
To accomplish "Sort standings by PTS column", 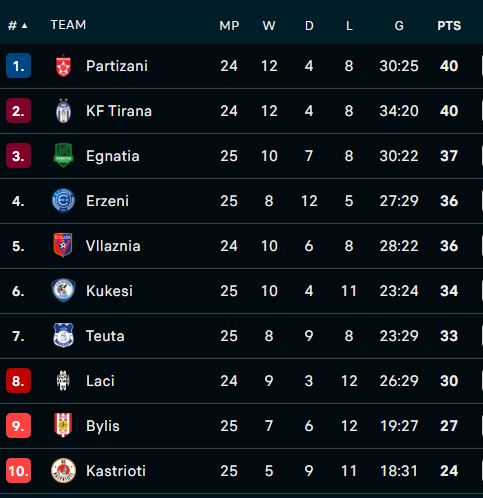I will click(449, 26).
